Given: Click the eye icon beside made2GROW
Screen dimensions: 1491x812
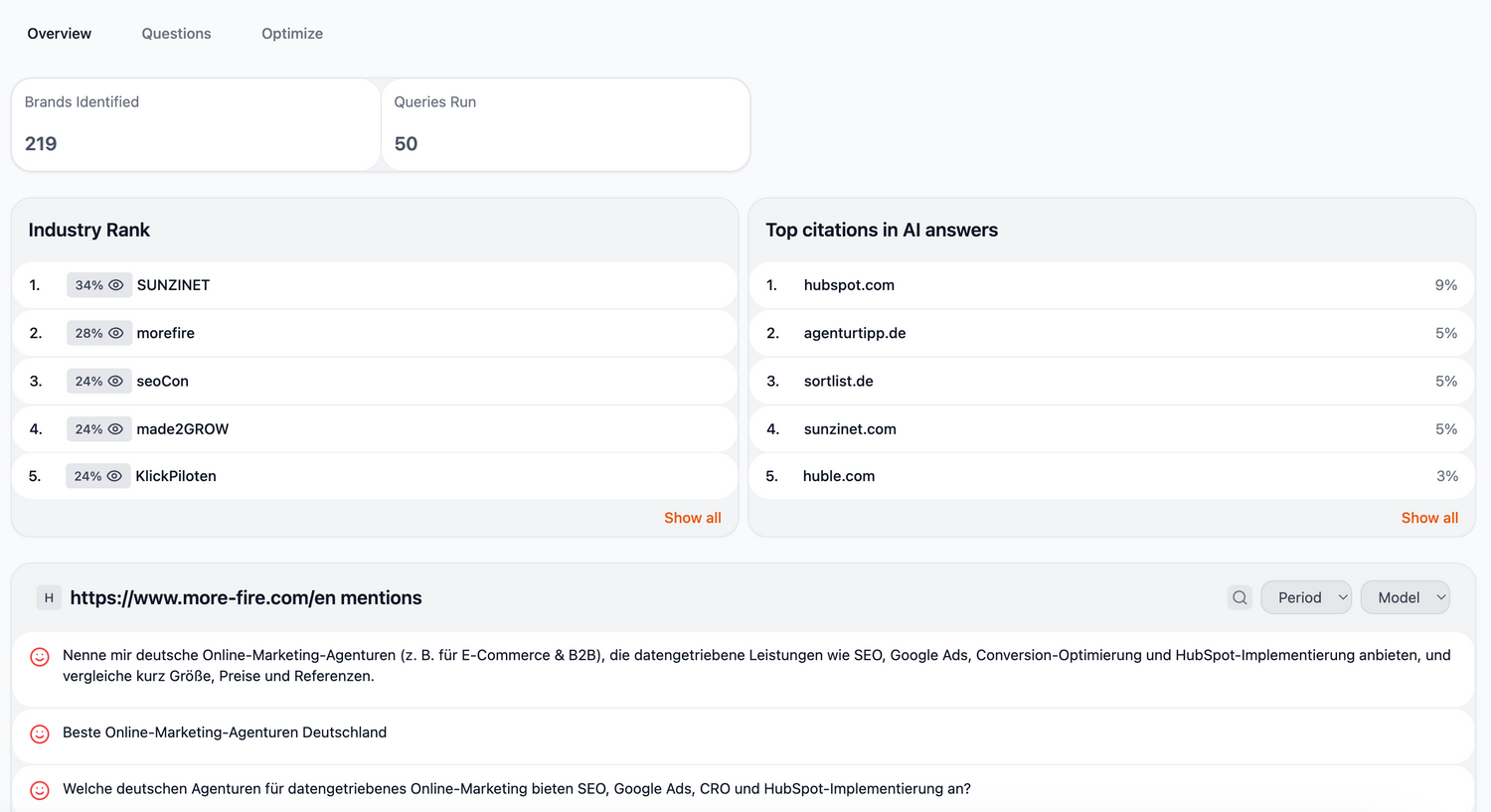Looking at the screenshot, I should (x=116, y=429).
